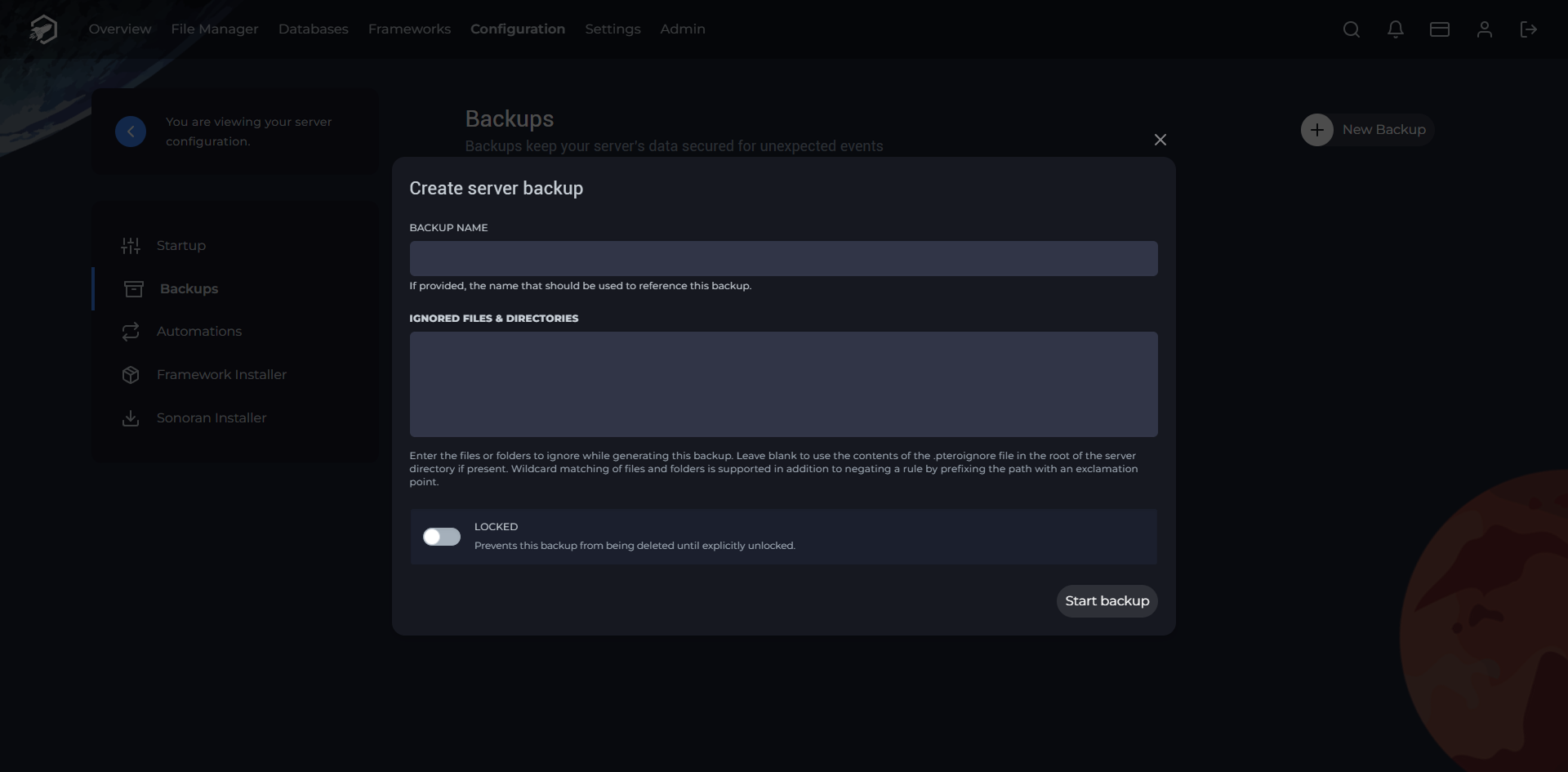Open the Databases page
Viewport: 1568px width, 772px height.
[x=313, y=29]
